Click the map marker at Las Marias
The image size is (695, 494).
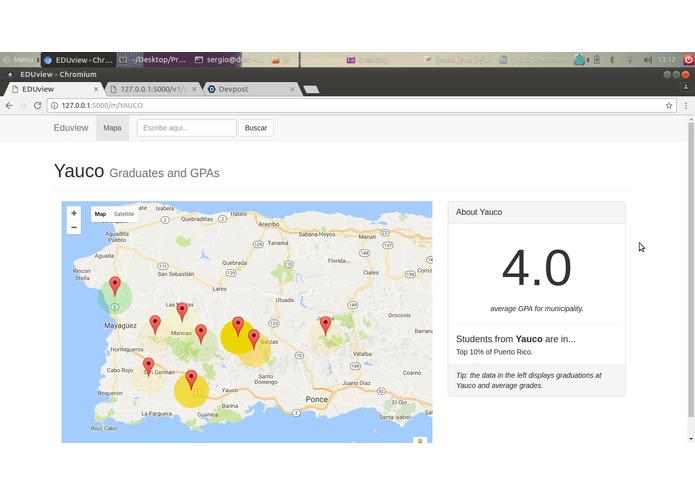point(182,312)
